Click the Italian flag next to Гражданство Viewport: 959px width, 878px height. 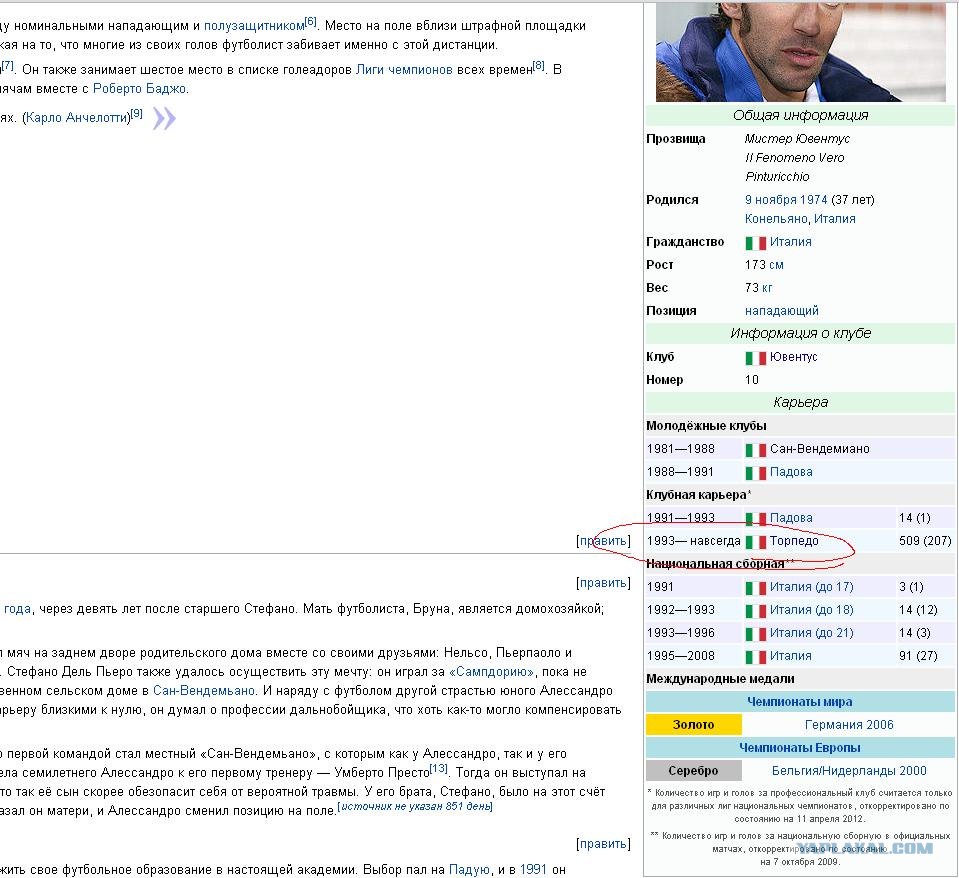(755, 243)
